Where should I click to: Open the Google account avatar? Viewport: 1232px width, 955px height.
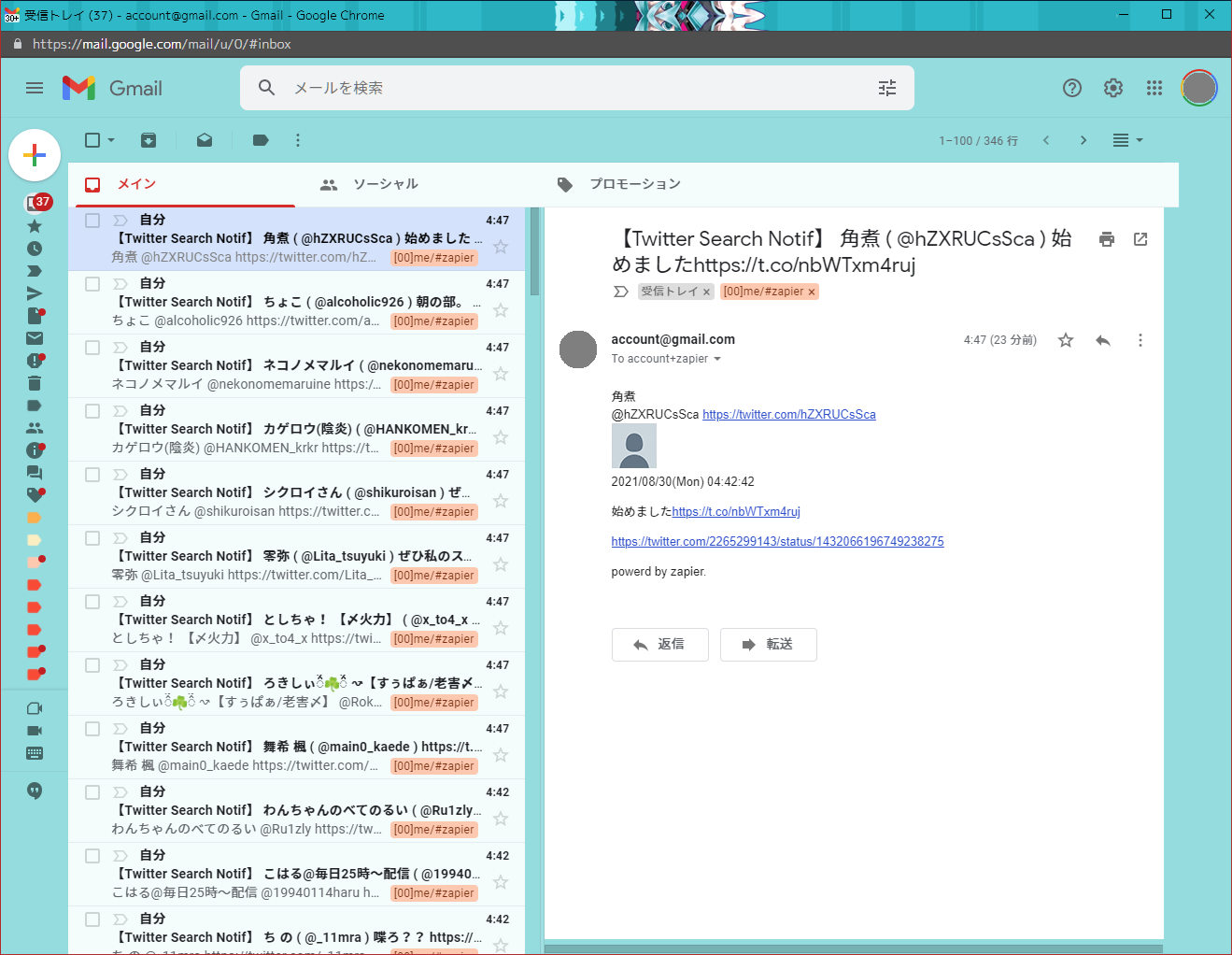[x=1199, y=88]
